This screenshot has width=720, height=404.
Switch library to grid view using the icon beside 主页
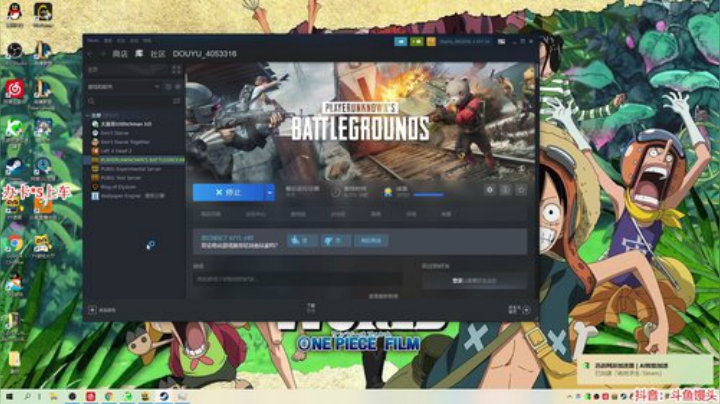coord(176,70)
